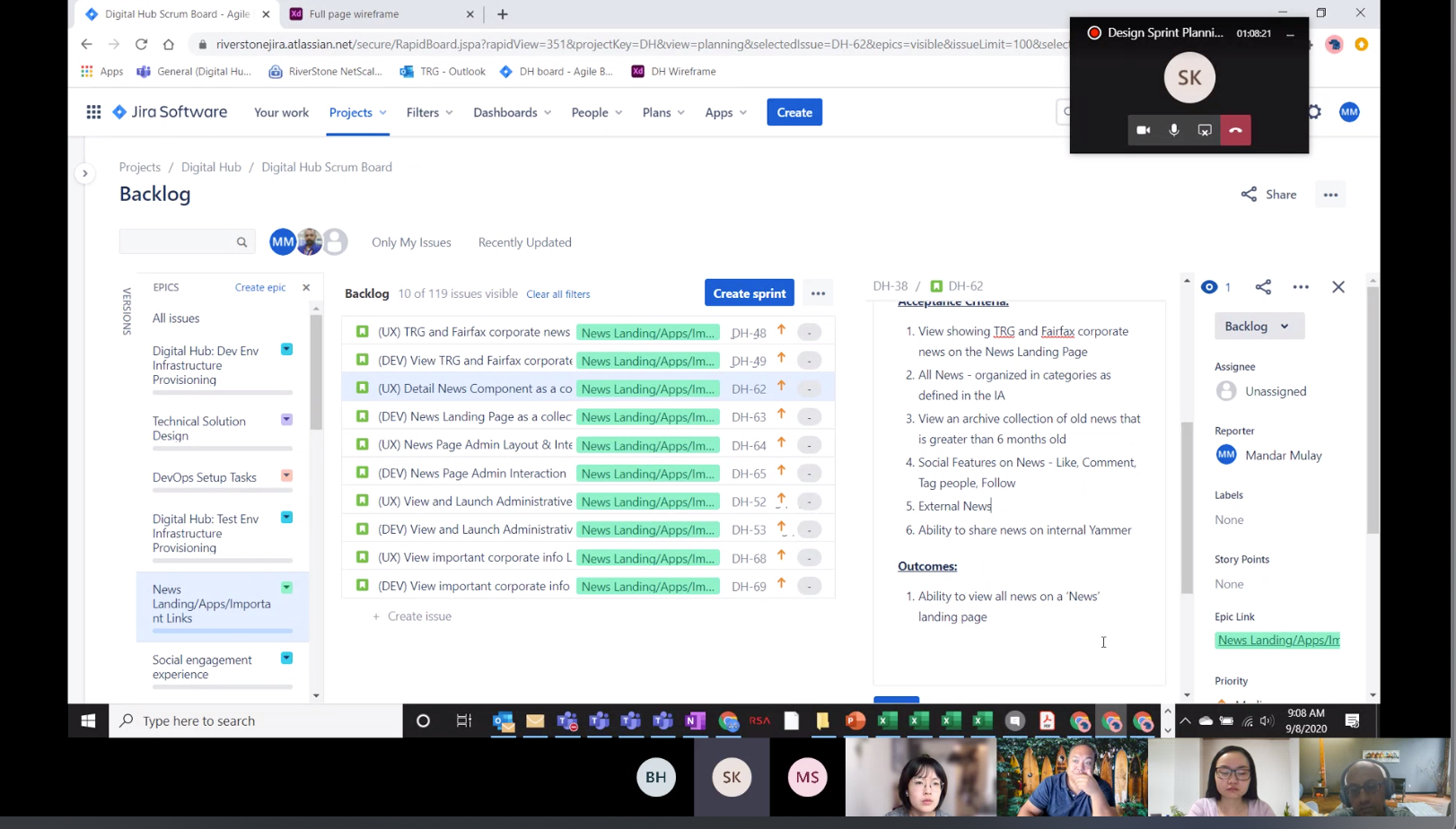Open Task View on the taskbar
Image resolution: width=1456 pixels, height=829 pixels.
click(464, 720)
